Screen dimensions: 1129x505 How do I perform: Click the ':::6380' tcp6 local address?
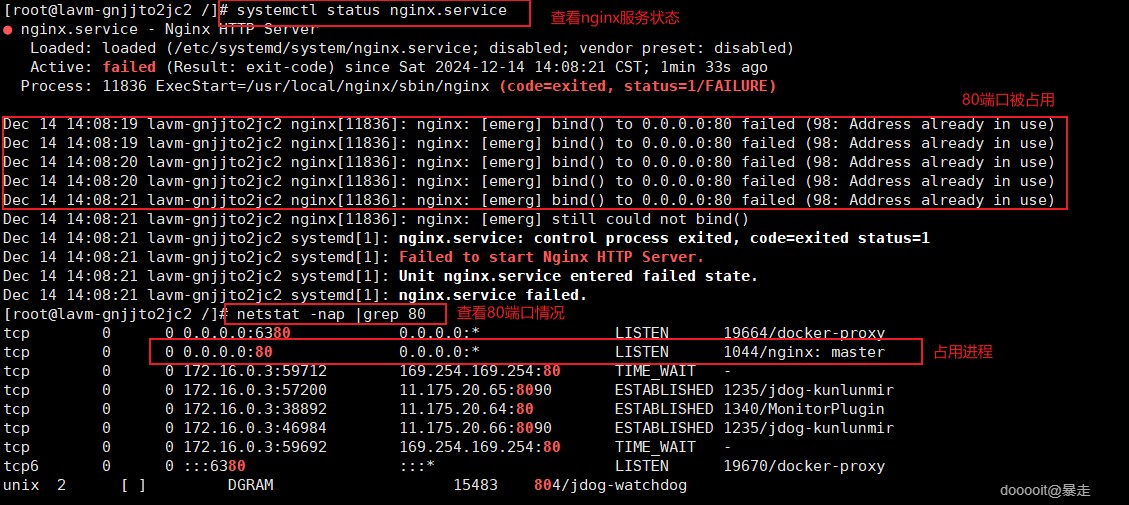(x=214, y=466)
